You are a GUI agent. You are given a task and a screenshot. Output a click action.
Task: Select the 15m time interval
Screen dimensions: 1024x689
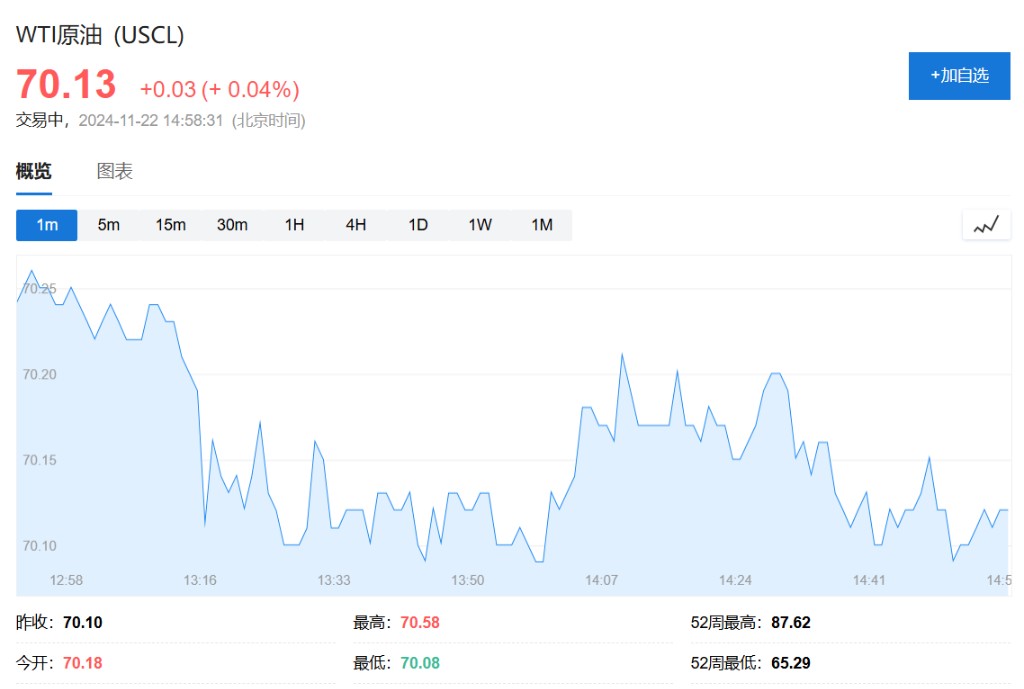tap(170, 225)
